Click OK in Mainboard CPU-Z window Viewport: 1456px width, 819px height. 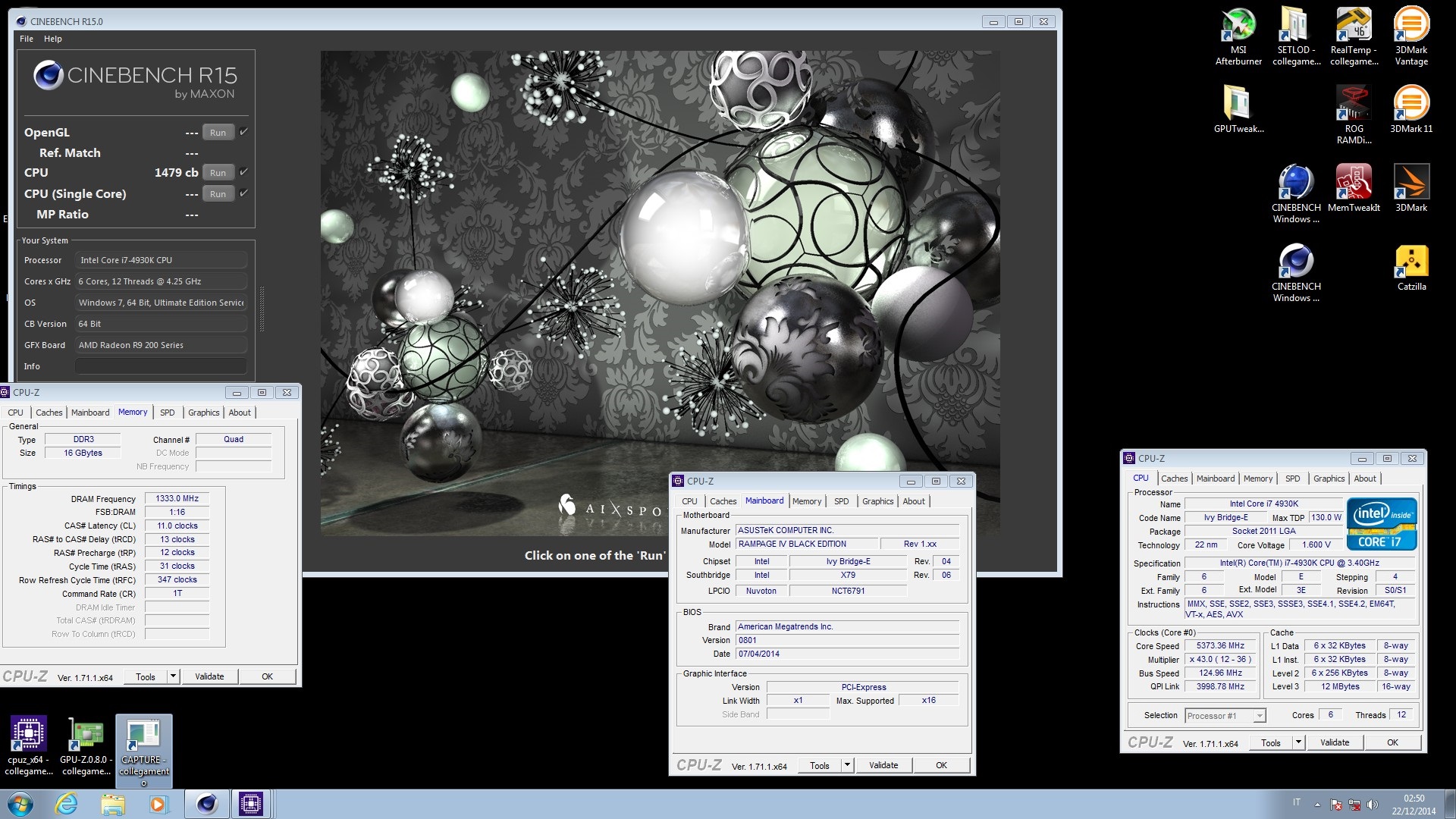click(x=941, y=765)
